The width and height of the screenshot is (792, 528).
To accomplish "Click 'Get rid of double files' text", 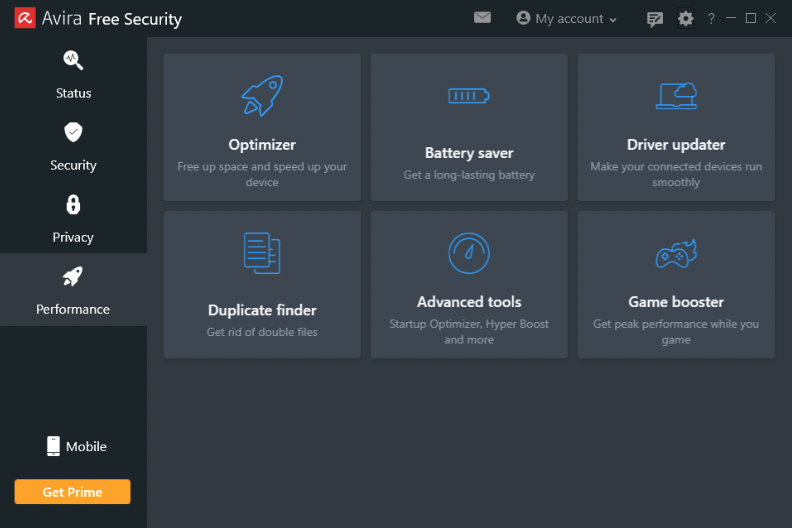I will point(262,332).
